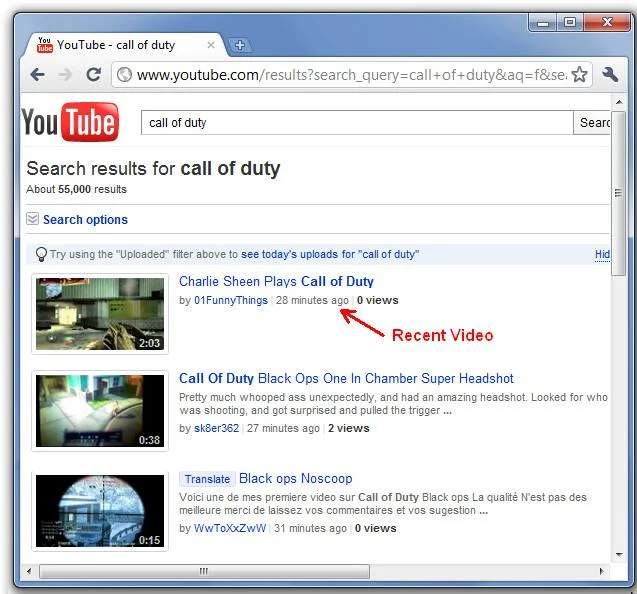The image size is (637, 594).
Task: Visit uploader sk8er362 channel
Action: tap(217, 428)
